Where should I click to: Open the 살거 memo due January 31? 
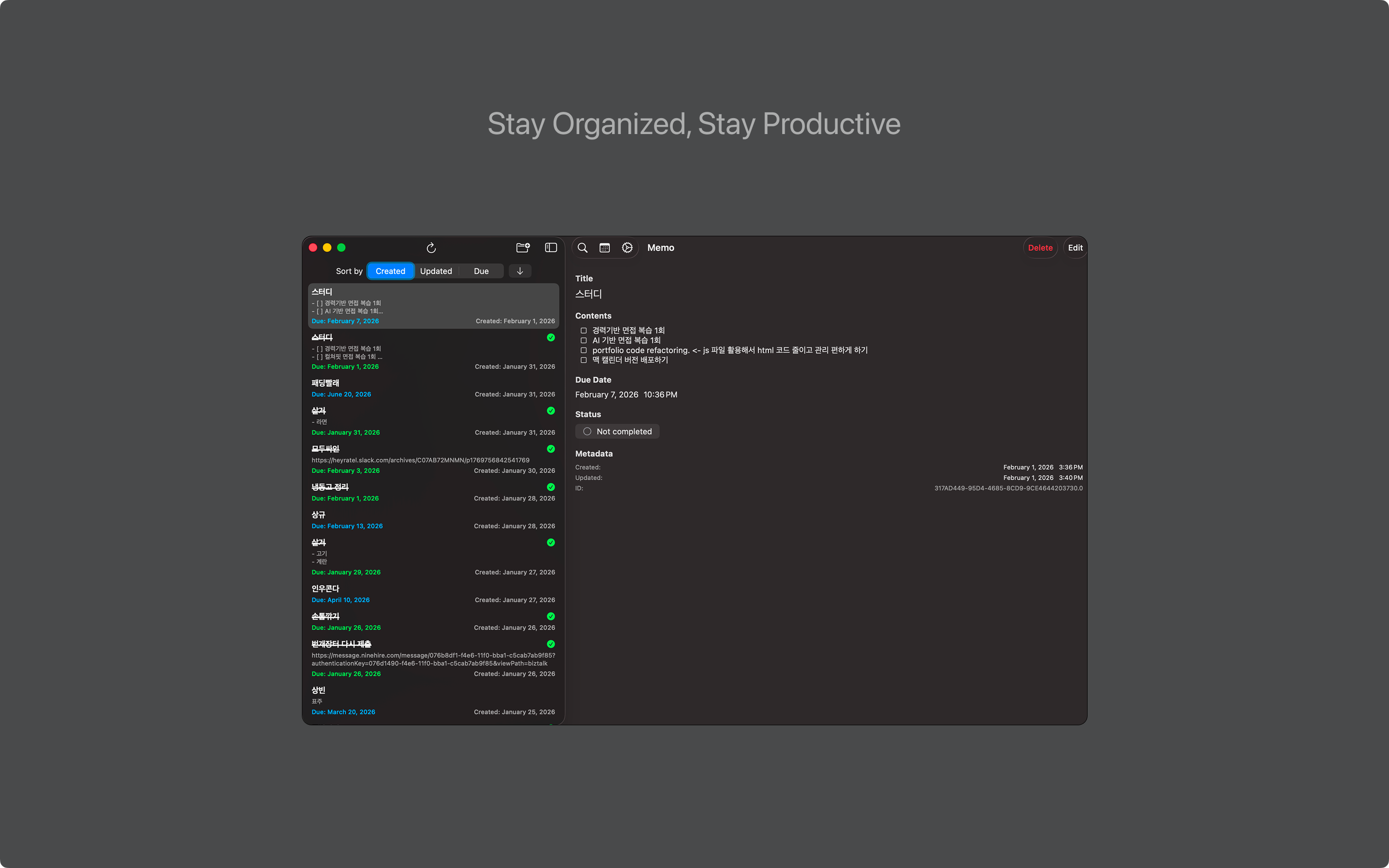click(x=434, y=421)
